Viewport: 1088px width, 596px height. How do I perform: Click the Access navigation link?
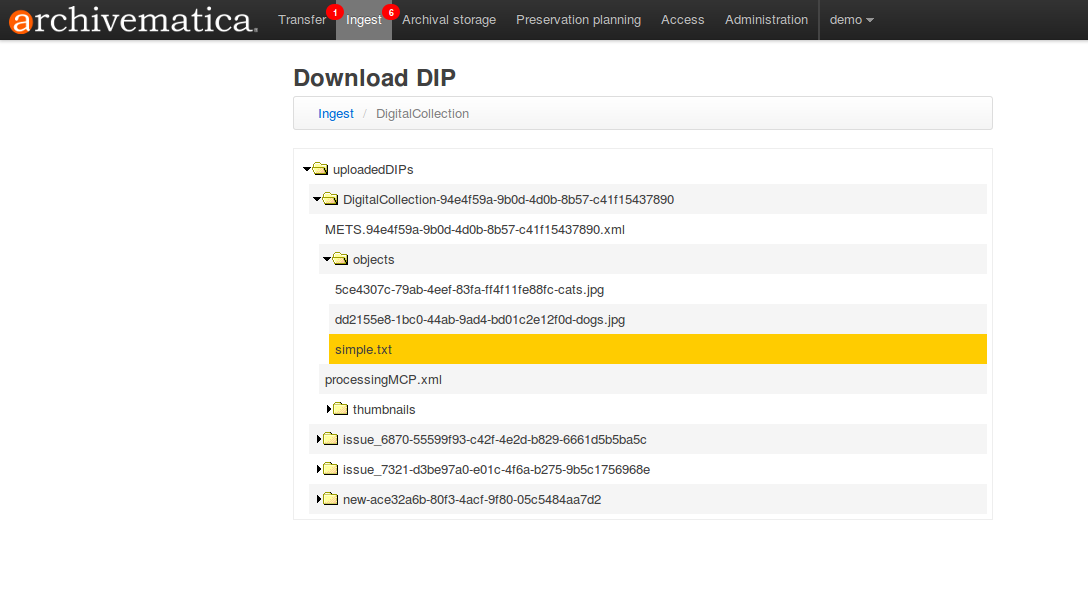click(x=682, y=19)
